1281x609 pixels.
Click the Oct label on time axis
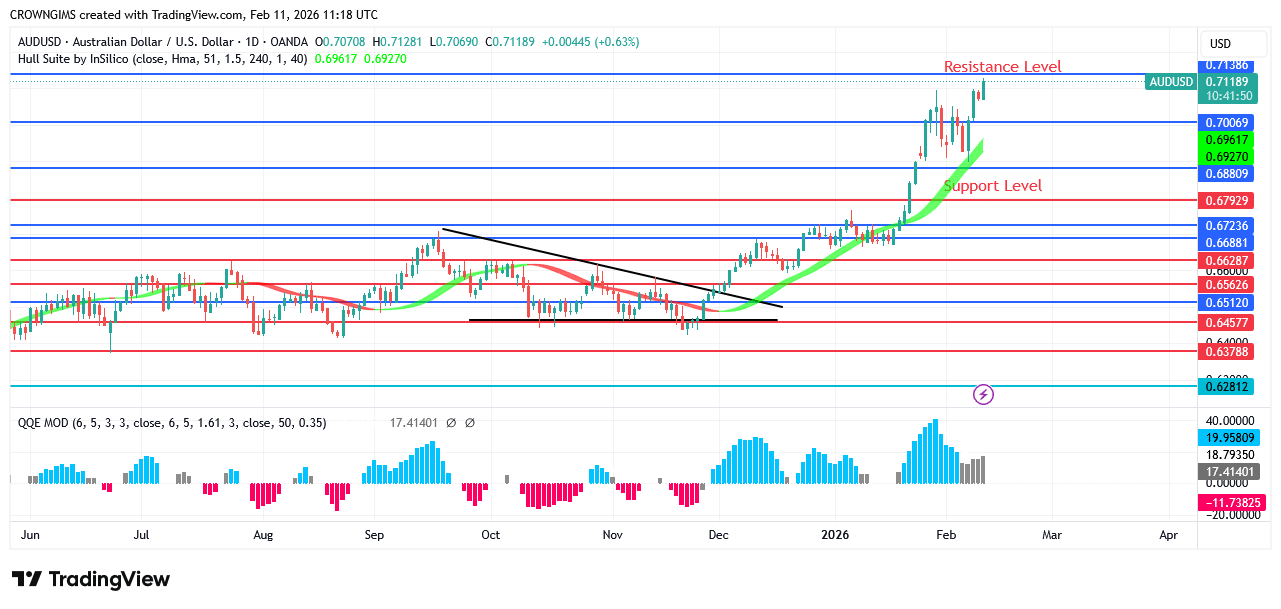click(491, 535)
